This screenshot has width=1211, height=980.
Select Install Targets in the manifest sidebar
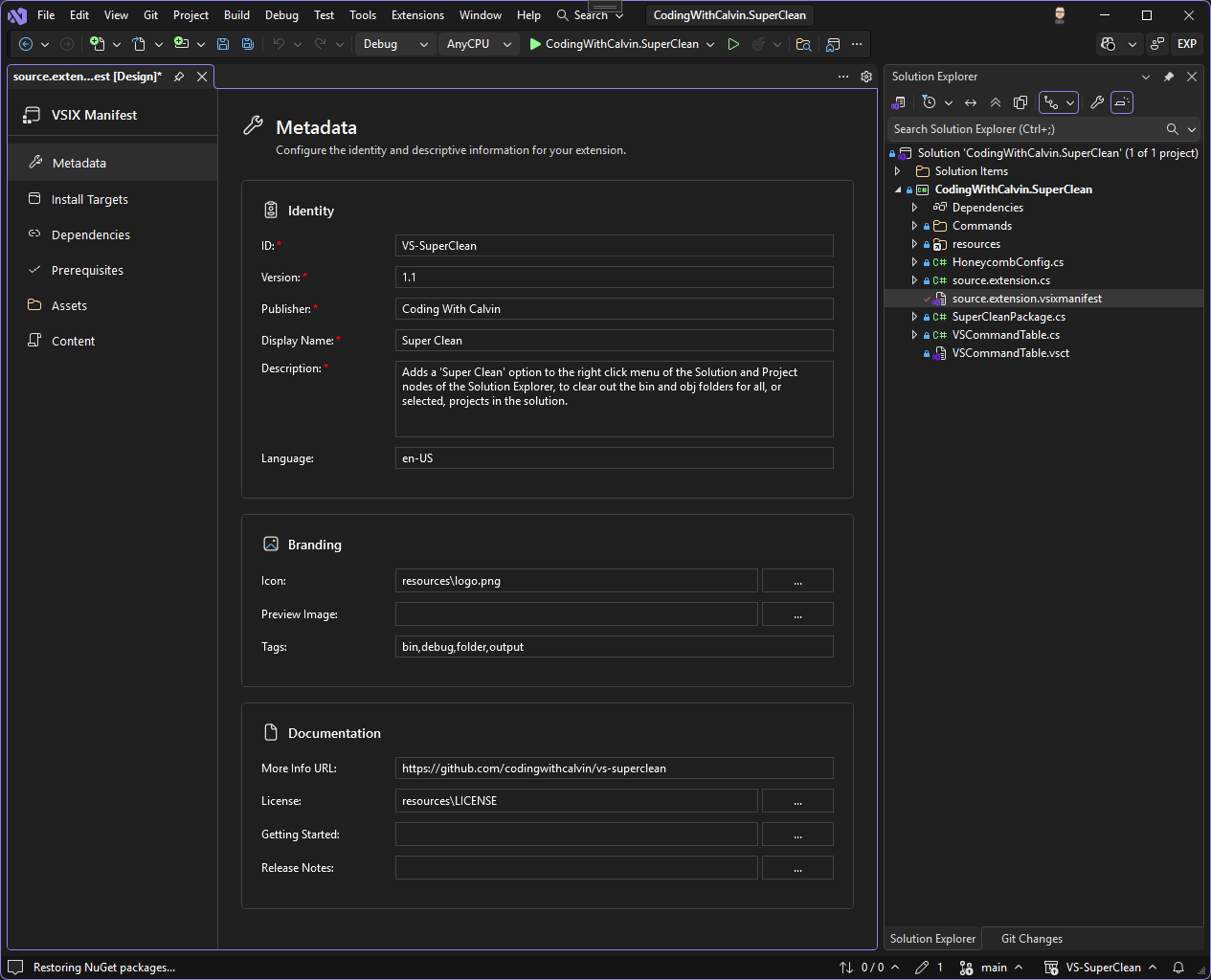[x=89, y=199]
